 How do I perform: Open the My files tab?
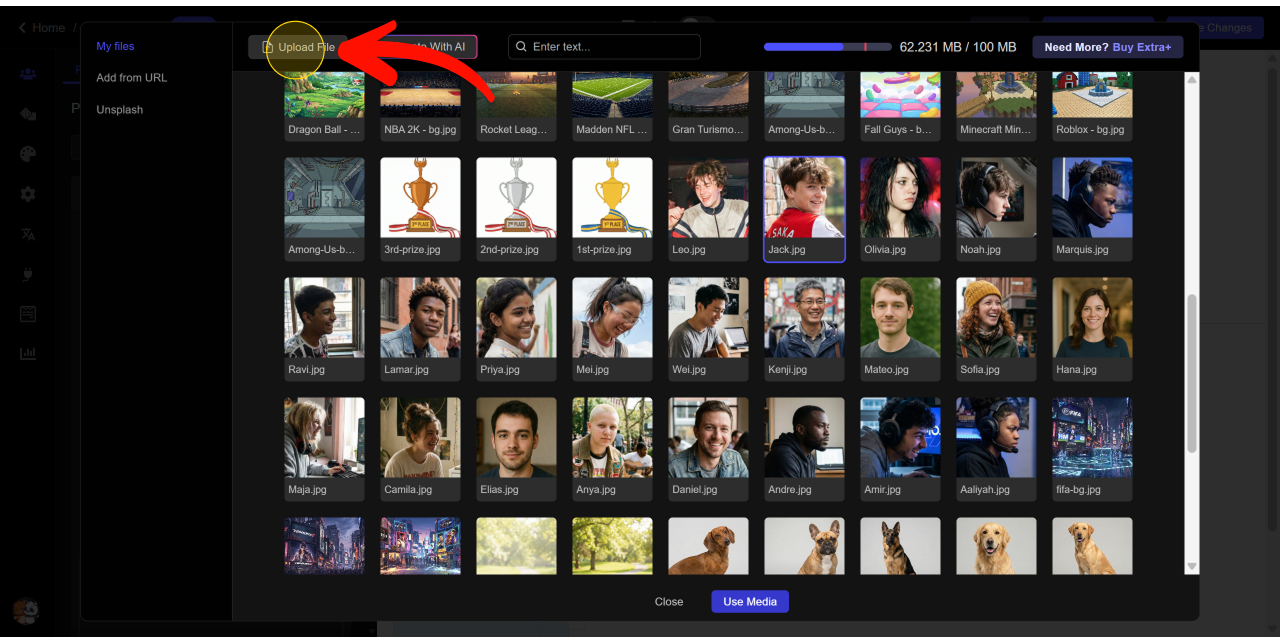click(x=115, y=46)
